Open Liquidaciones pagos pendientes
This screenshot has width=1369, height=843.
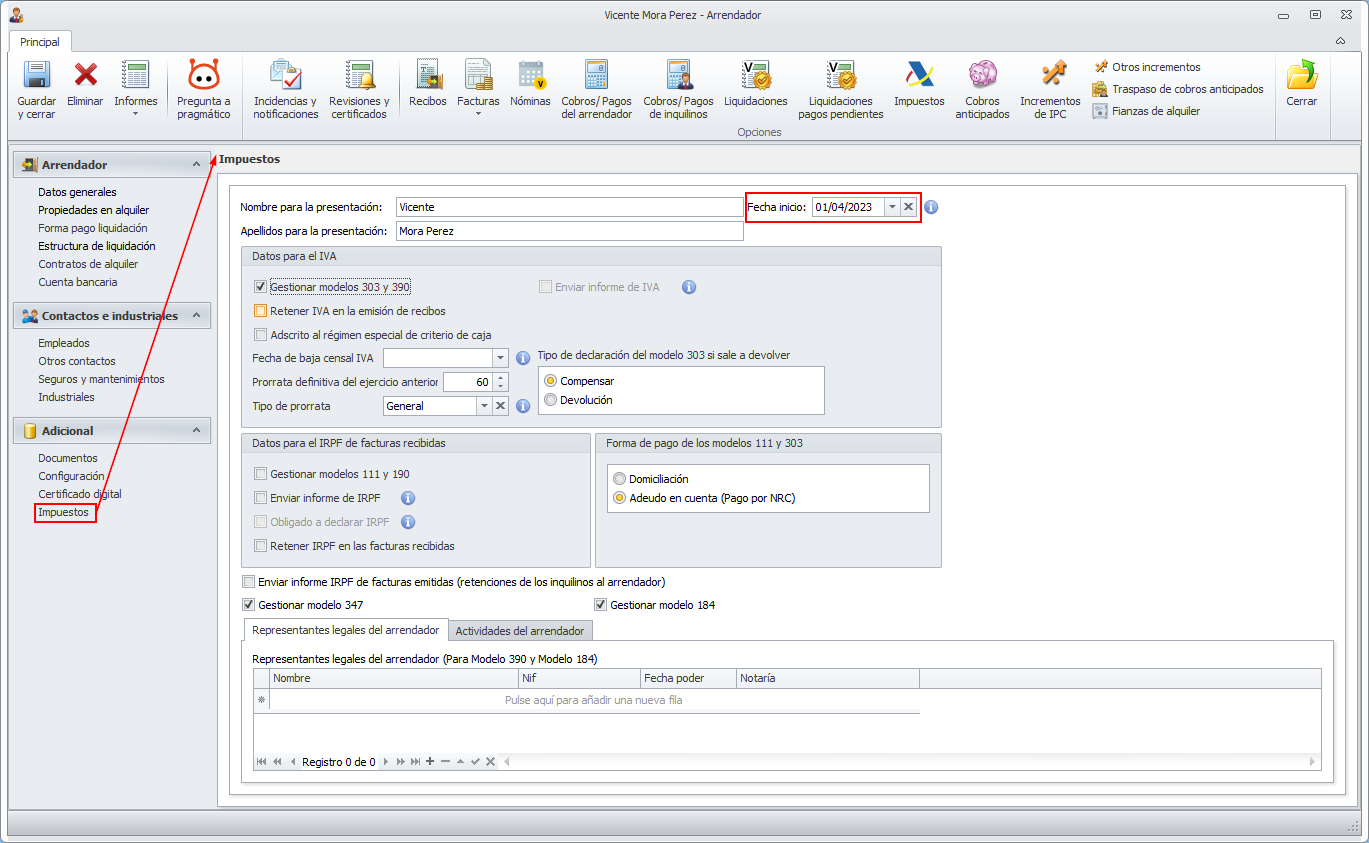point(840,75)
